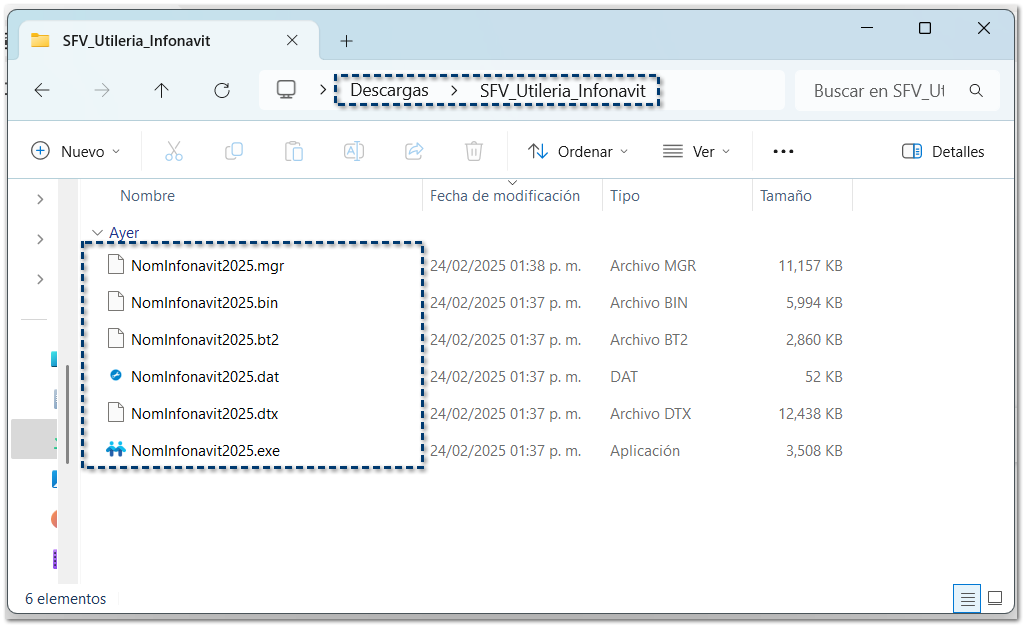This screenshot has height=628, width=1026.
Task: Click the NomInfonavit2025.dat file icon
Action: point(116,375)
